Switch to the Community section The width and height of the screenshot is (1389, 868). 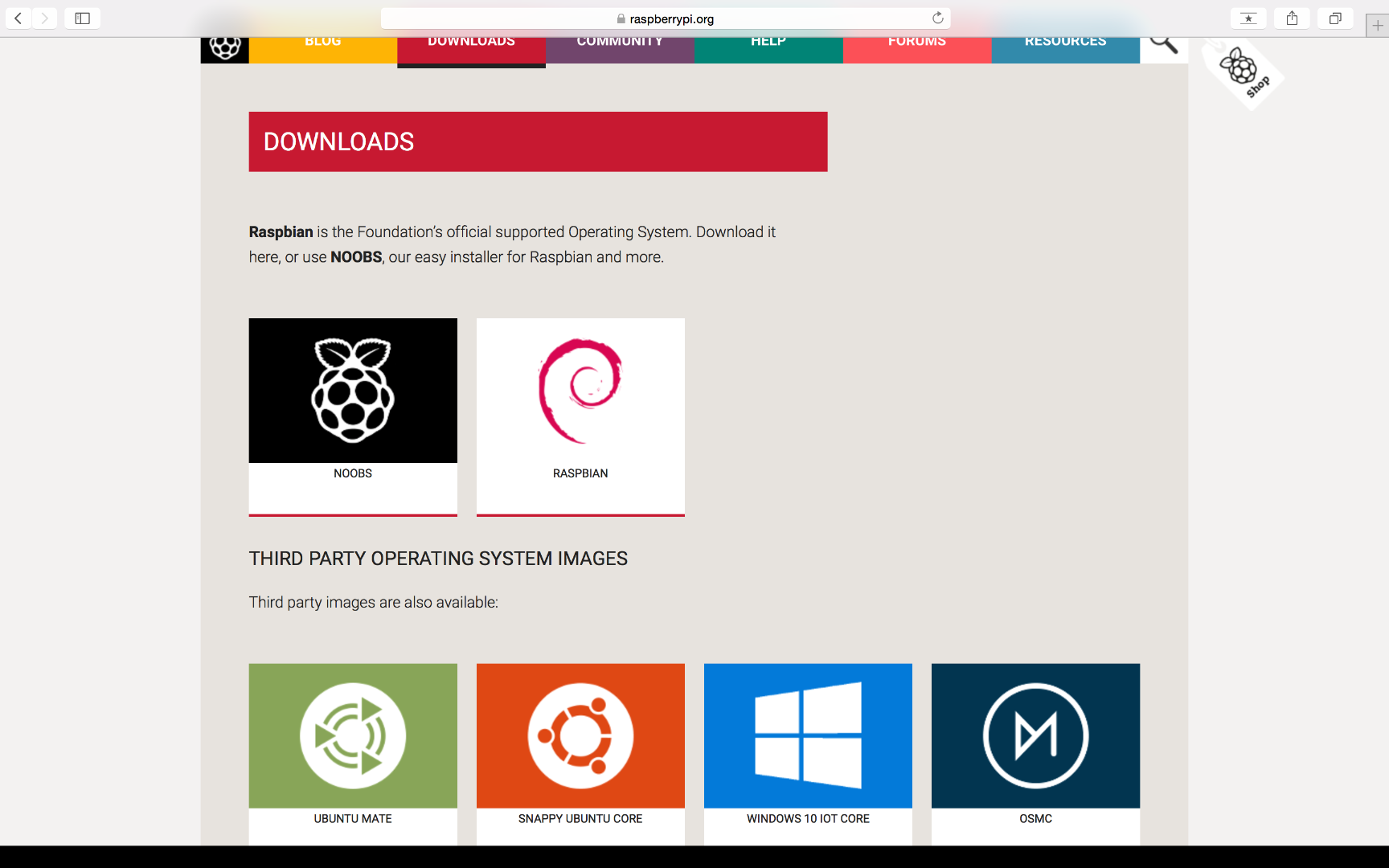point(620,40)
